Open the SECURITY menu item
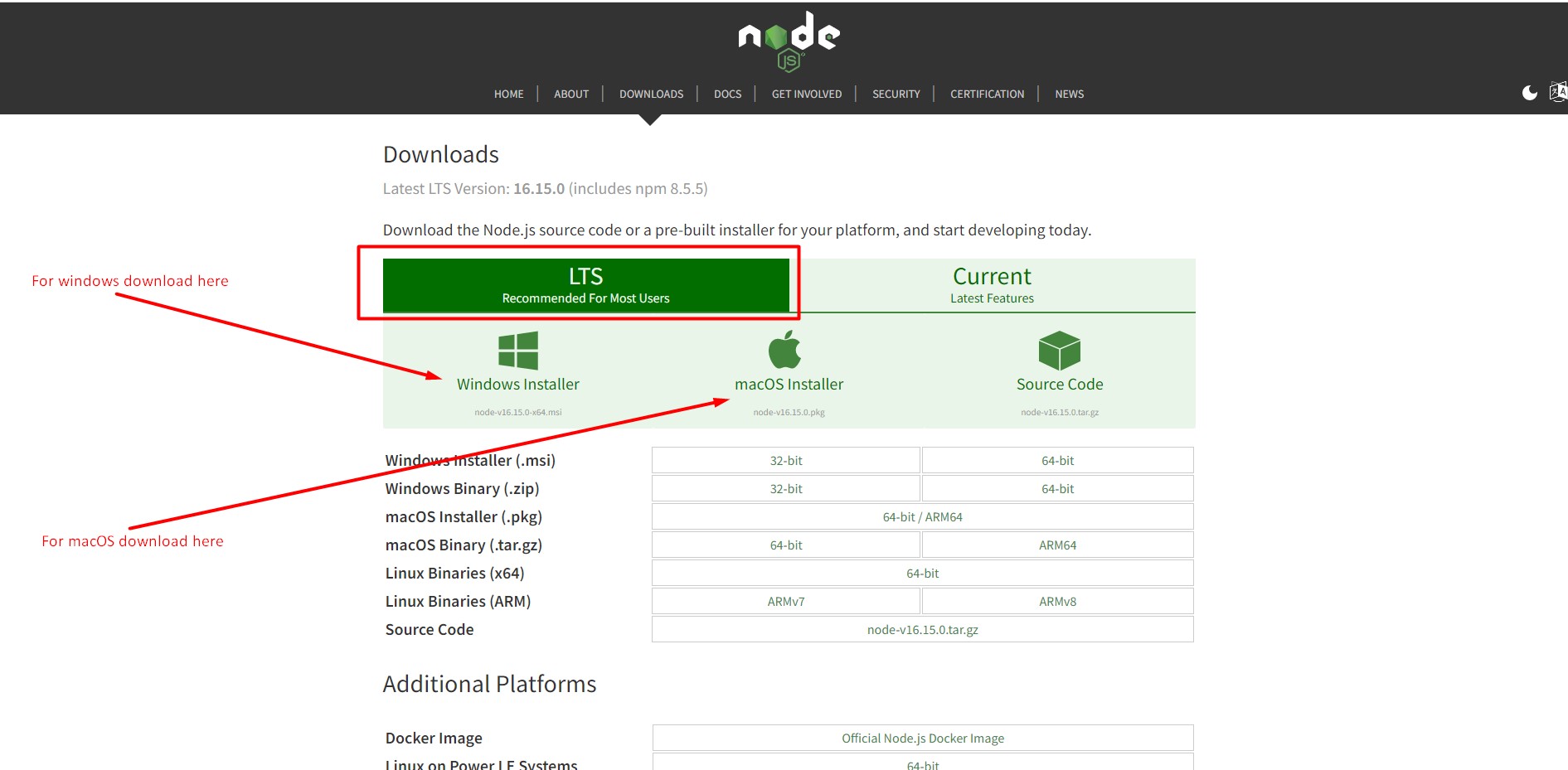This screenshot has width=1568, height=770. (896, 94)
